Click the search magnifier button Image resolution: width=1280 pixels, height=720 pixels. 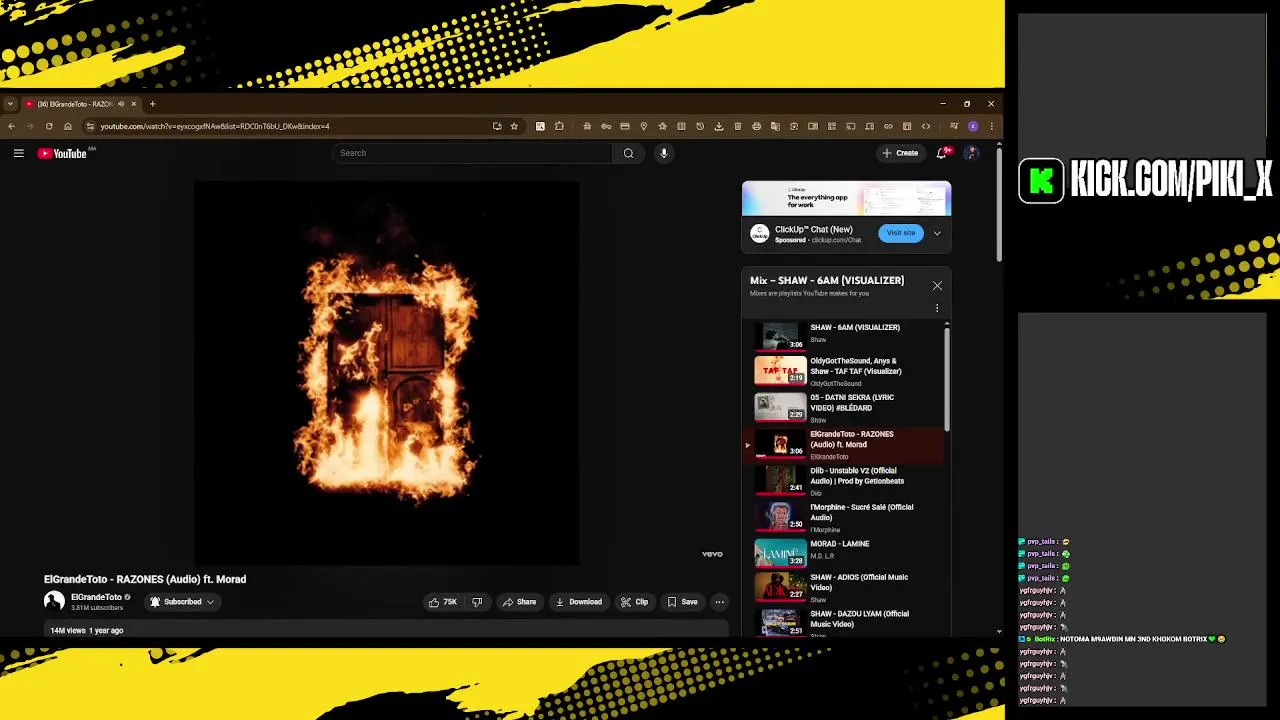point(628,153)
